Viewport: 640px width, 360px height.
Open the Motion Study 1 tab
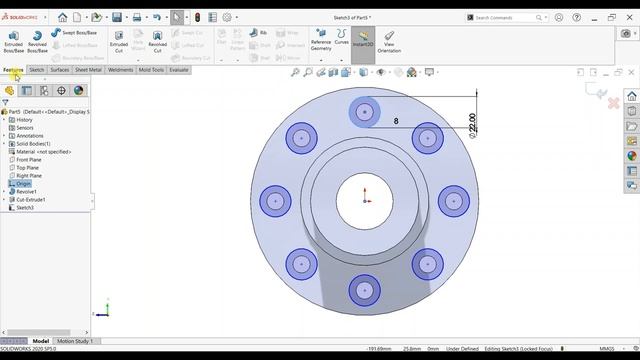(75, 341)
